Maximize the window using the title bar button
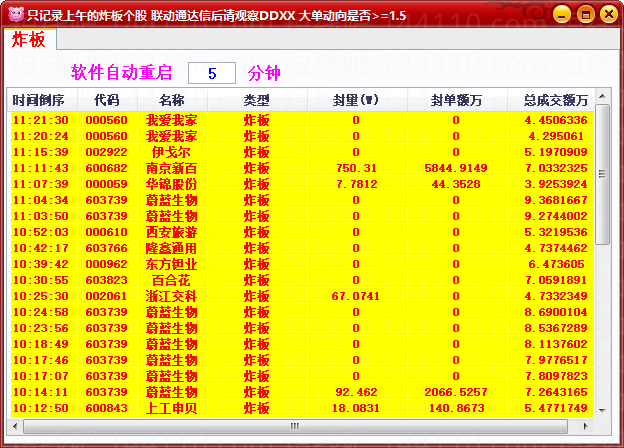Viewport: 624px width, 448px height. [x=585, y=15]
